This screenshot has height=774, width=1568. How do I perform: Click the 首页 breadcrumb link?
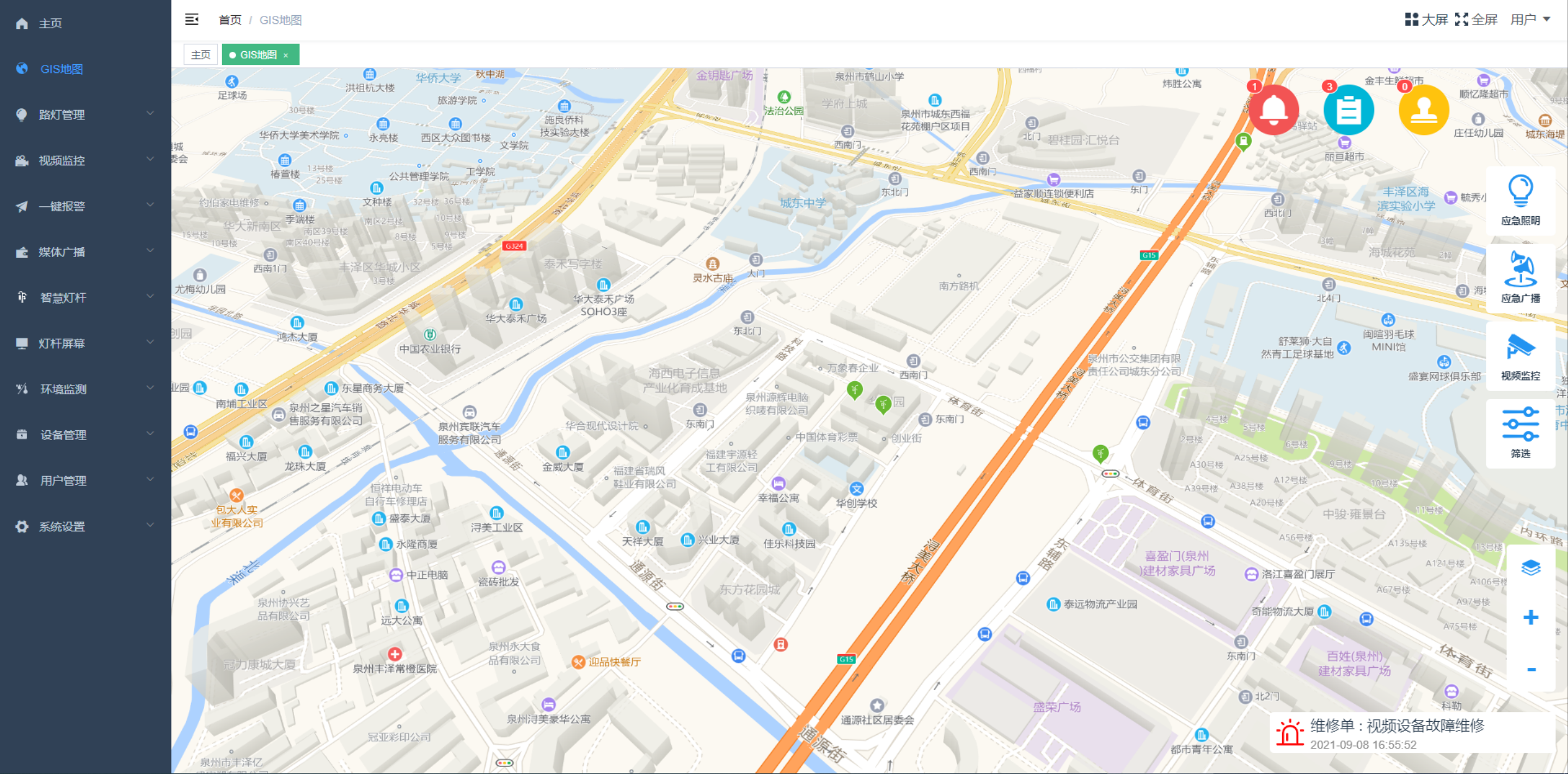[x=229, y=20]
